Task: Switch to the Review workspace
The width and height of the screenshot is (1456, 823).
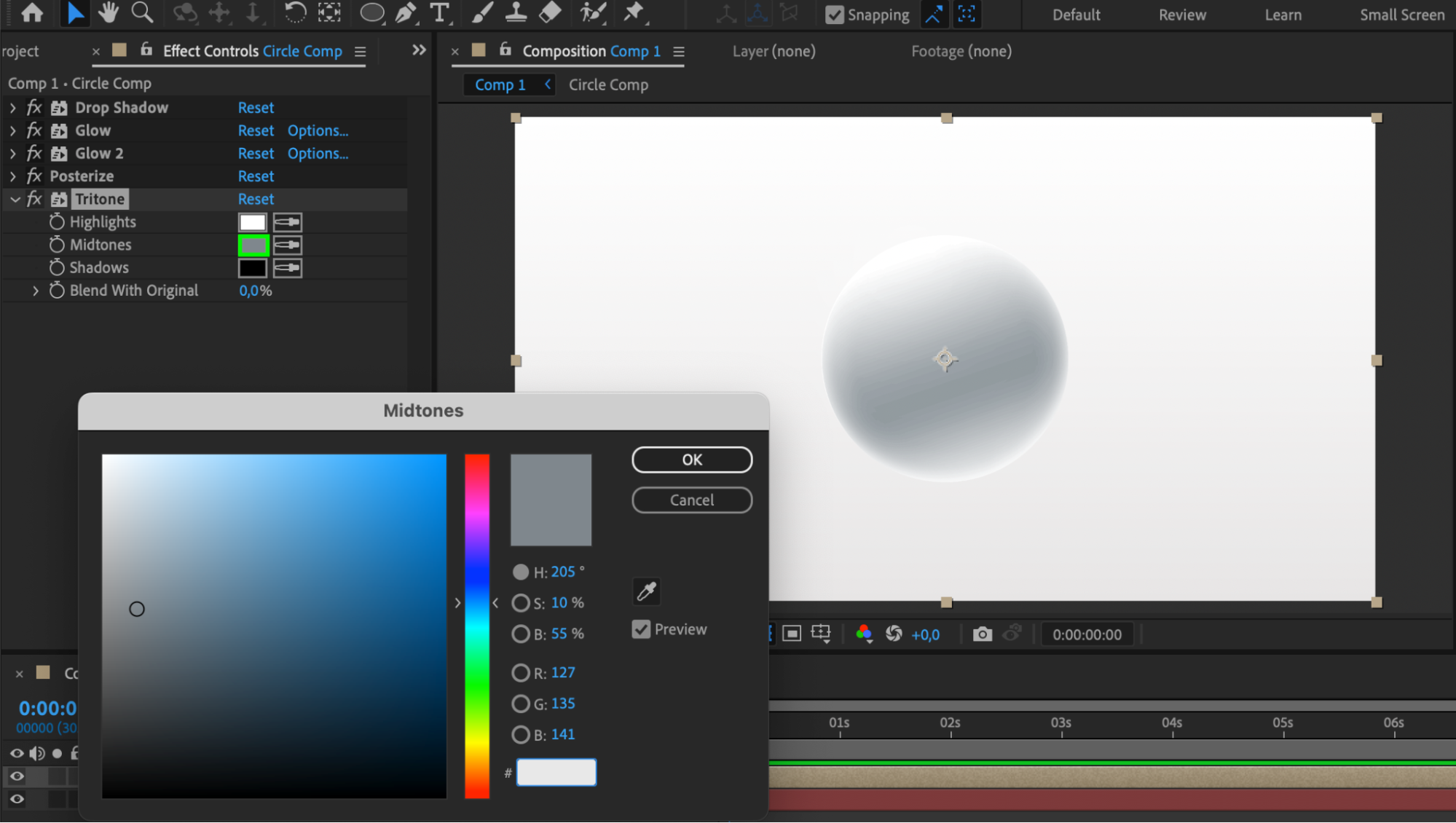Action: tap(1182, 15)
